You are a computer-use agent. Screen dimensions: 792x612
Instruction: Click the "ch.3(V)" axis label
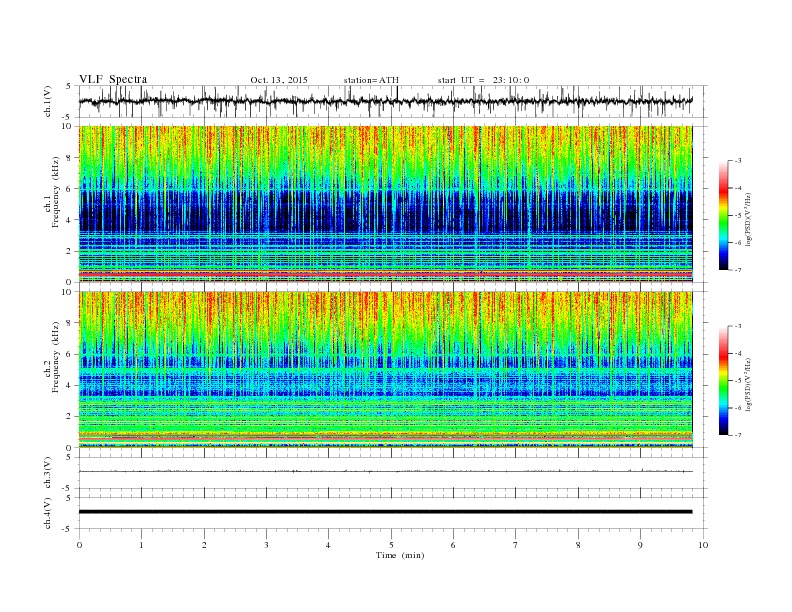pos(48,473)
